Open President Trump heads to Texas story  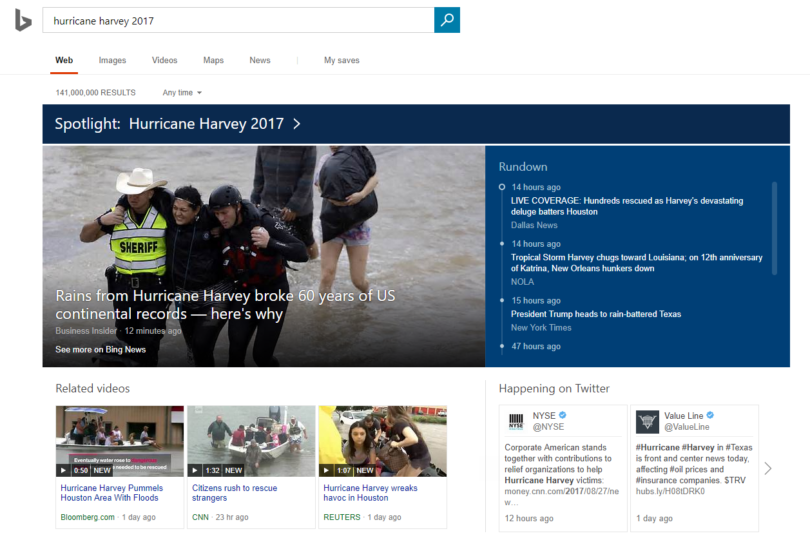(596, 314)
